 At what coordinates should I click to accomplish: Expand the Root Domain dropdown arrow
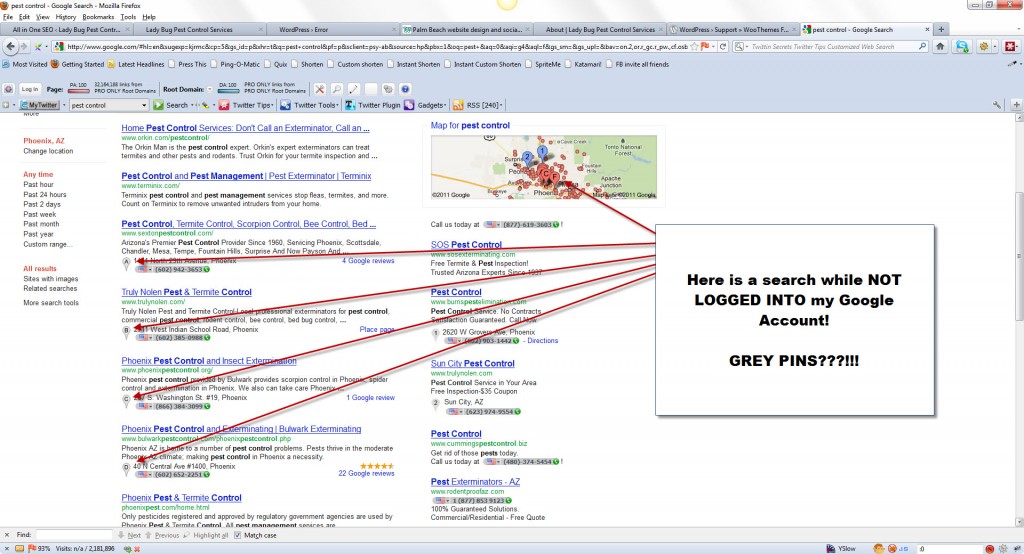210,89
